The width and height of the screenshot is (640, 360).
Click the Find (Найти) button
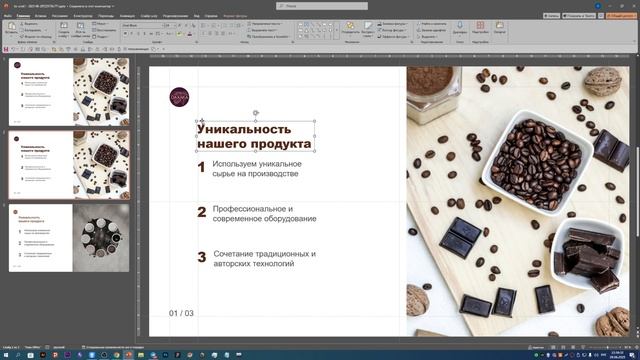432,24
